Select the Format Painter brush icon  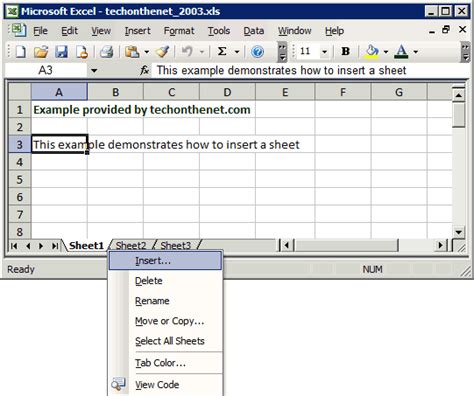click(163, 52)
